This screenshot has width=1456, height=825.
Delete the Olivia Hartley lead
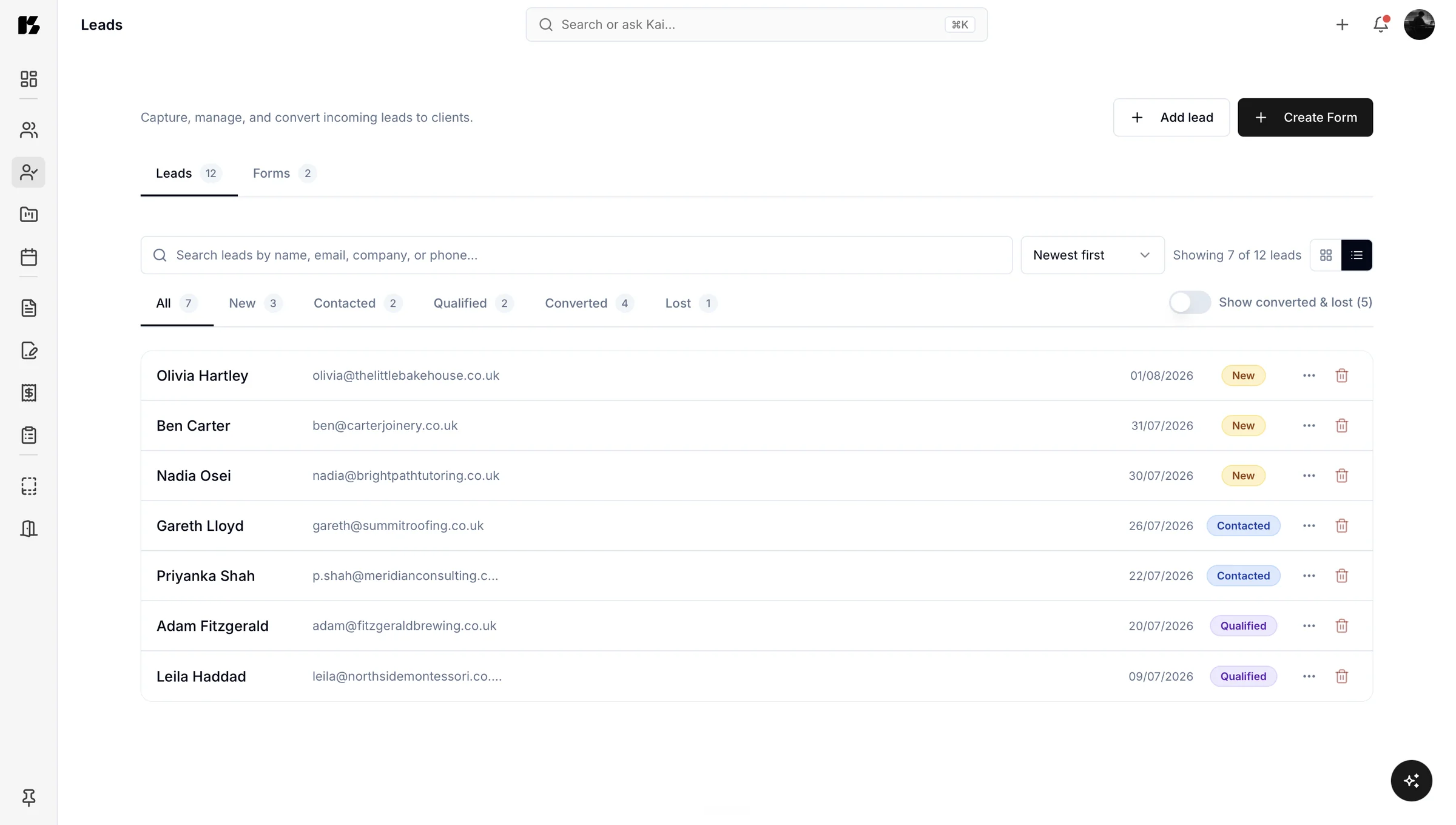1341,375
